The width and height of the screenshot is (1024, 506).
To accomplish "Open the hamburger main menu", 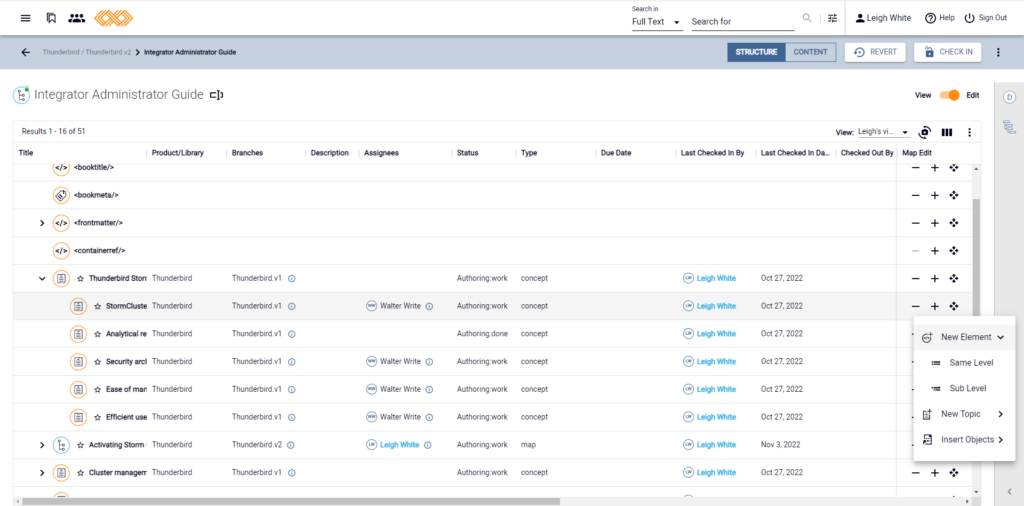I will (25, 18).
